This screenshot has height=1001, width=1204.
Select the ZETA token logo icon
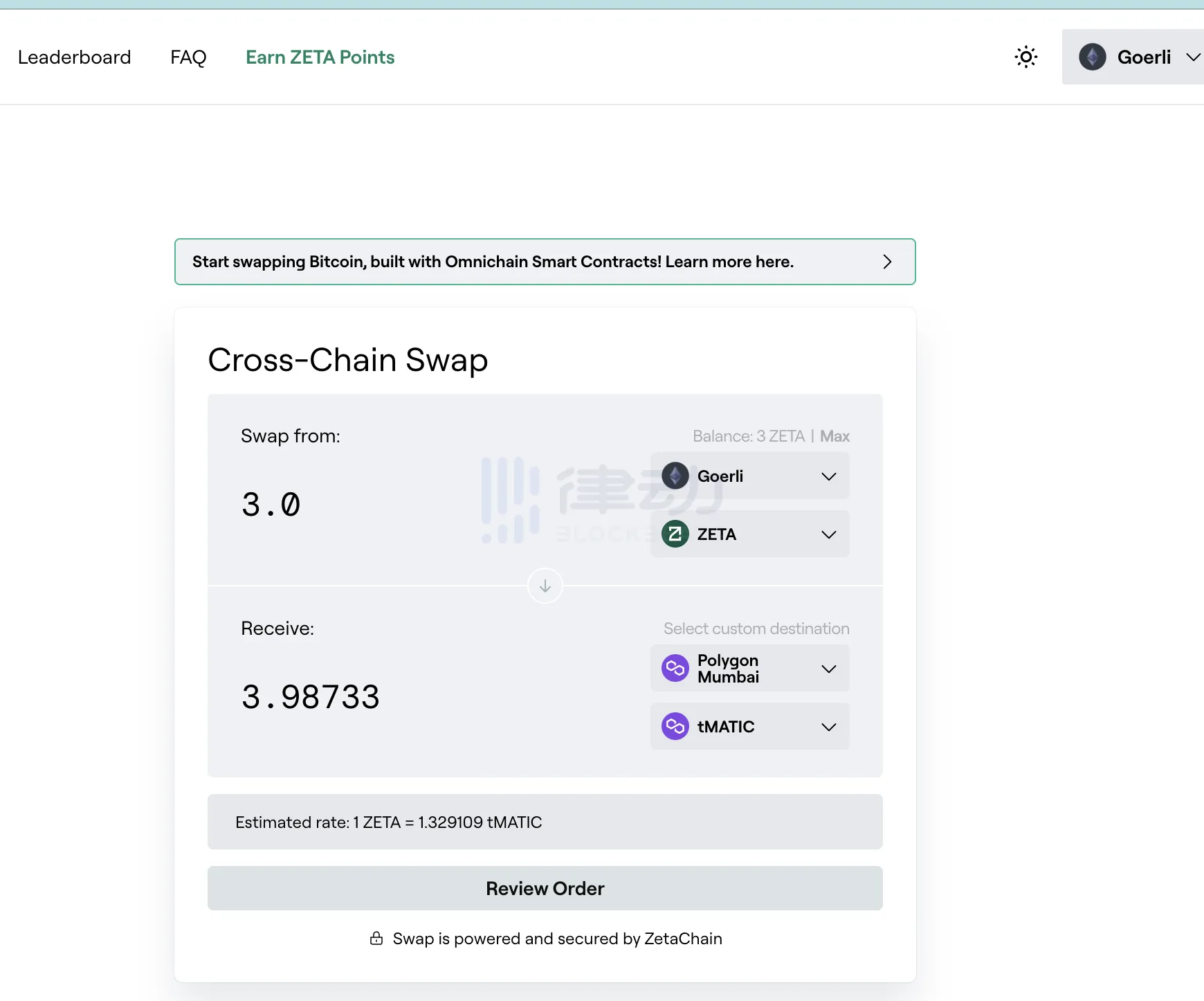[675, 534]
